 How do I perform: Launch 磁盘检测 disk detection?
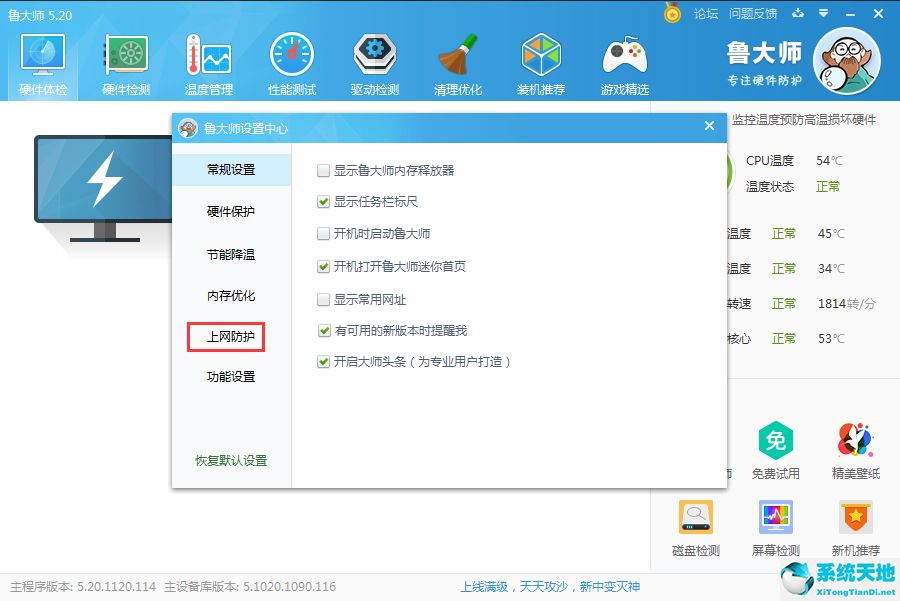[695, 525]
